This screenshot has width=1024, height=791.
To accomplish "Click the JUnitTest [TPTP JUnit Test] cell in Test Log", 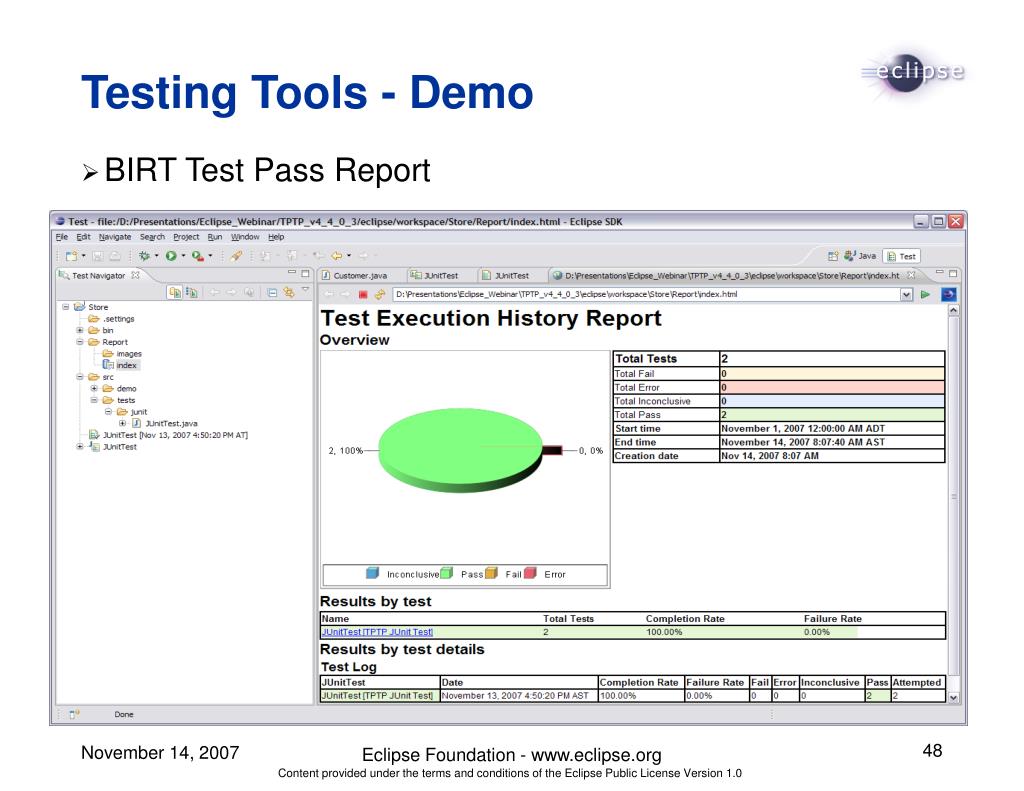I will coord(379,696).
